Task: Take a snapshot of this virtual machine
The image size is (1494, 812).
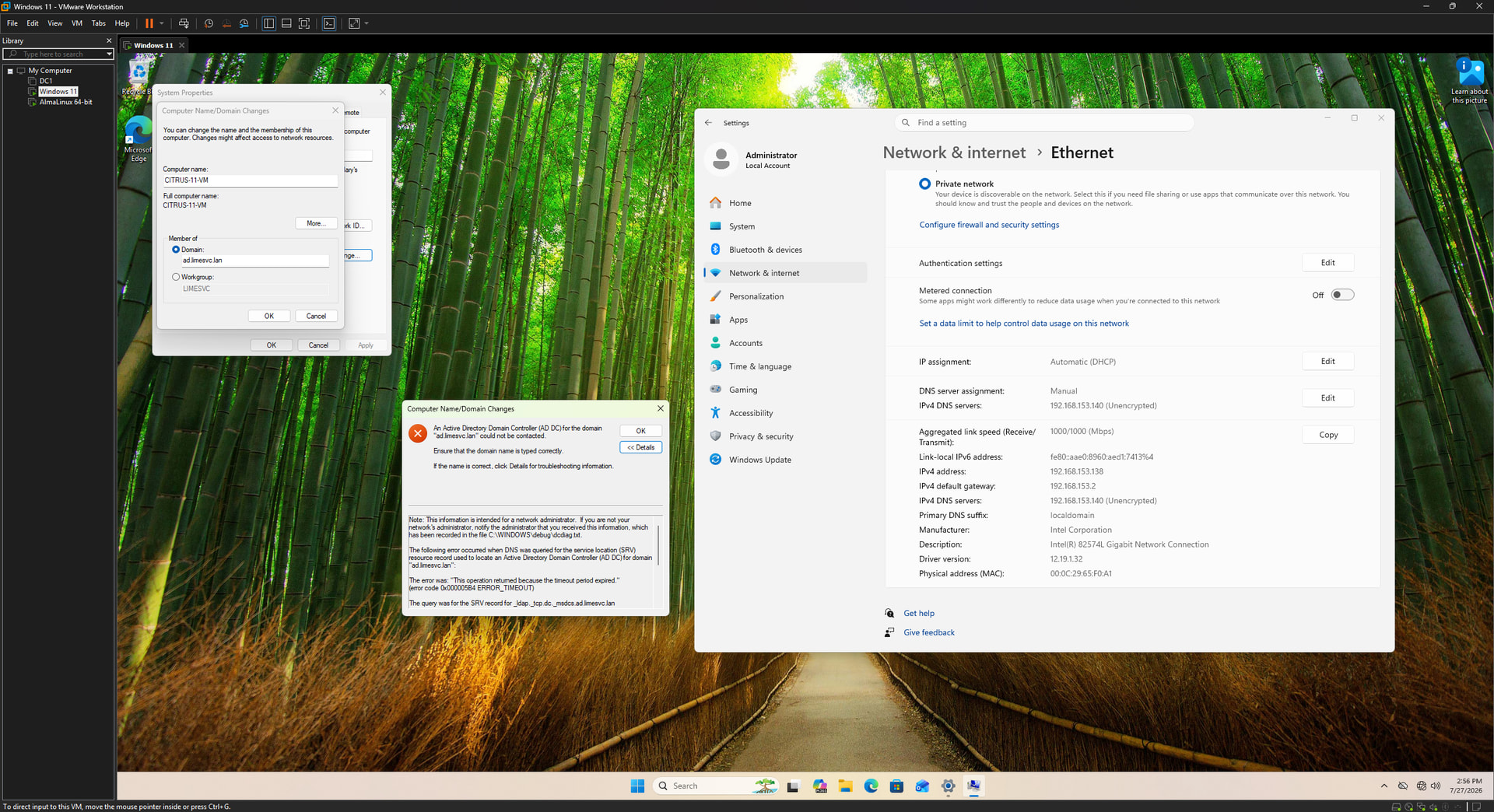Action: (x=209, y=23)
